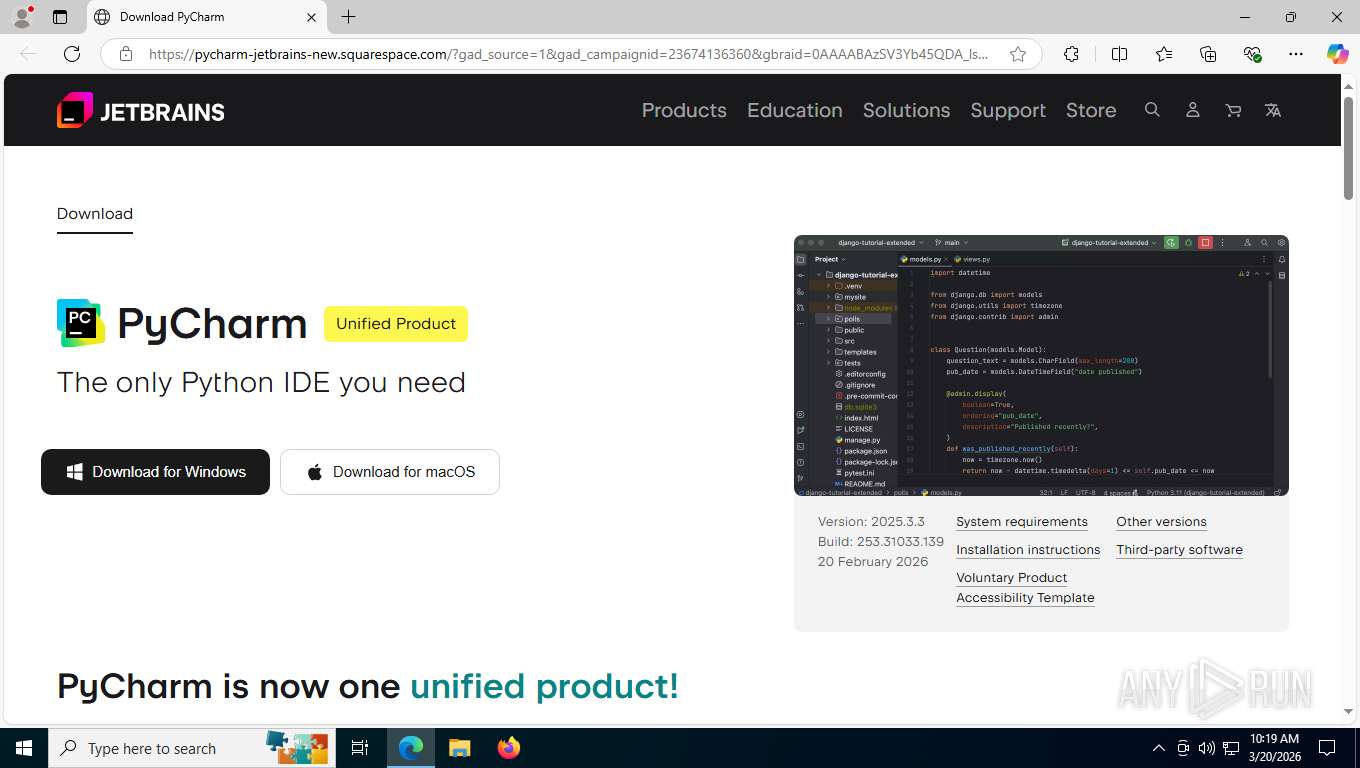
Task: Click the '20 February 2026' release date
Action: (873, 562)
